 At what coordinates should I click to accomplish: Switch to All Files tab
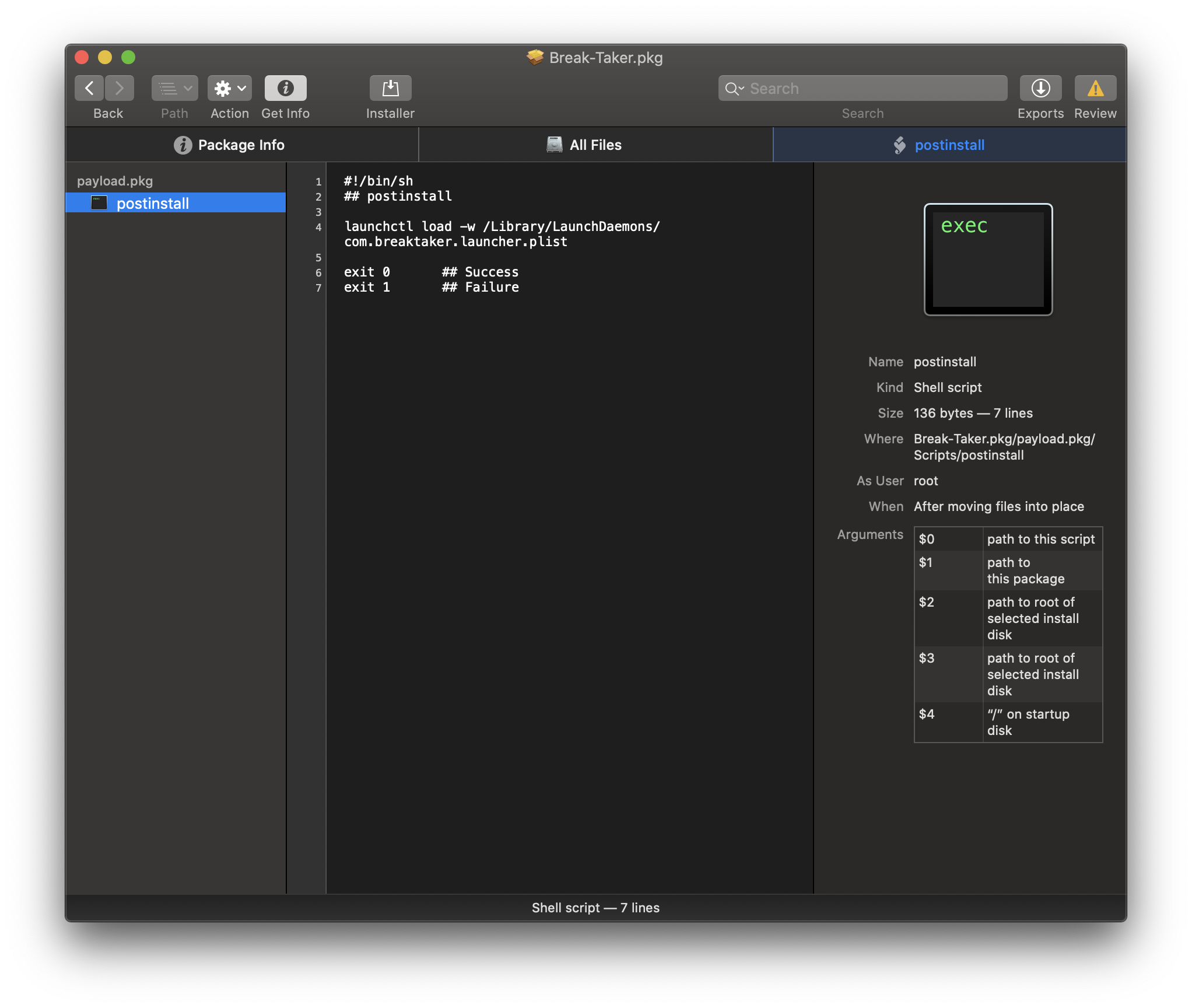click(595, 145)
